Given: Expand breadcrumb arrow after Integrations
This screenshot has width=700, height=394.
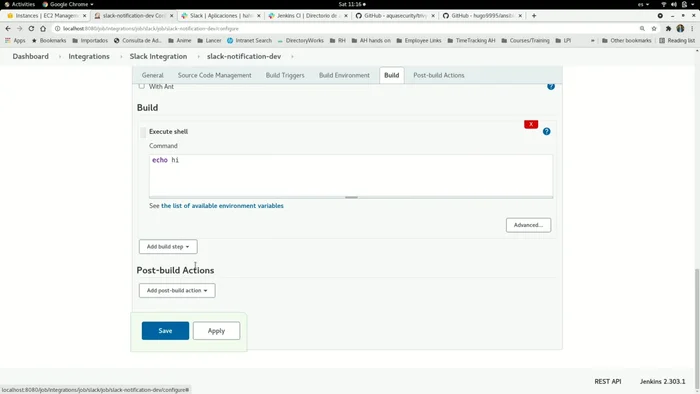Looking at the screenshot, I should [x=121, y=57].
